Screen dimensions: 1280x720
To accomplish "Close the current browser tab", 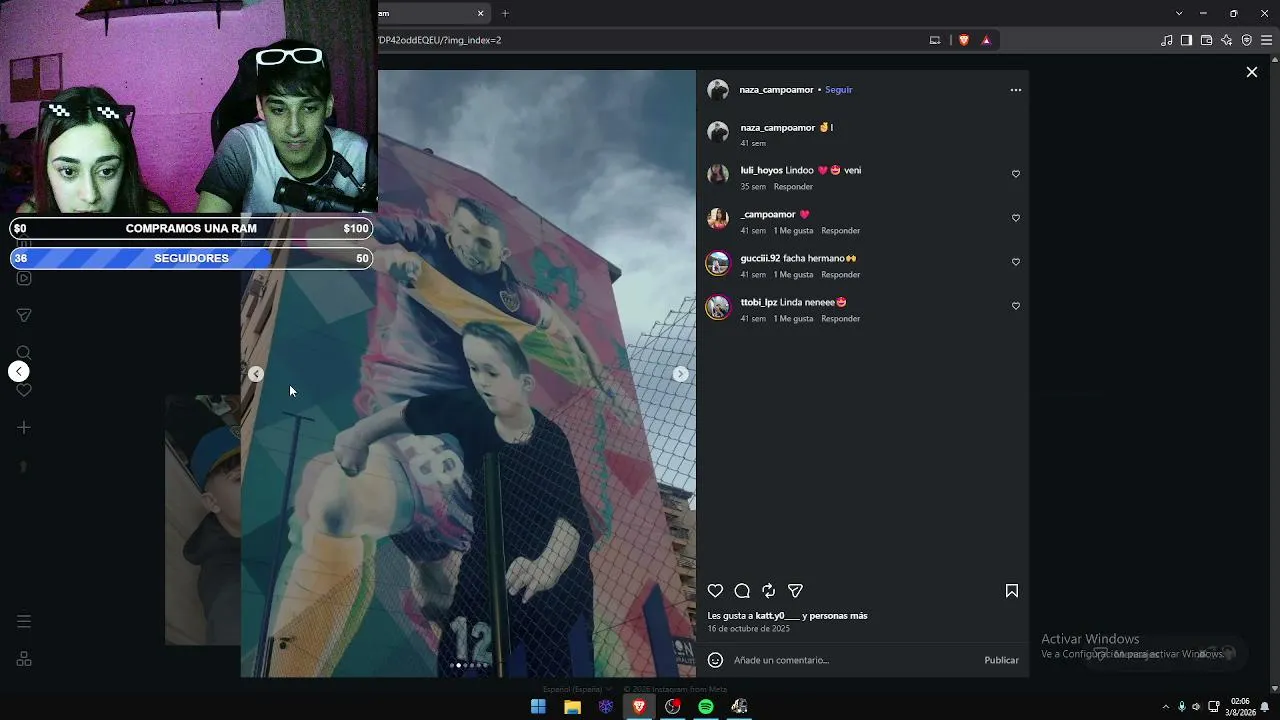I will click(x=480, y=13).
